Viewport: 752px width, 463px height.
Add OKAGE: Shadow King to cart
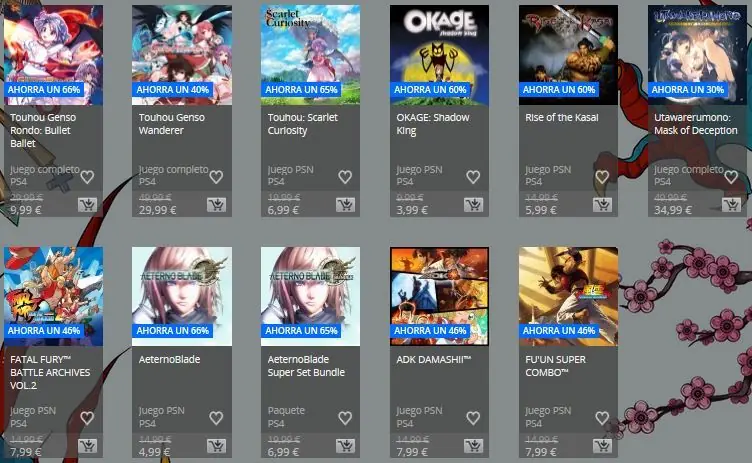pyautogui.click(x=473, y=205)
